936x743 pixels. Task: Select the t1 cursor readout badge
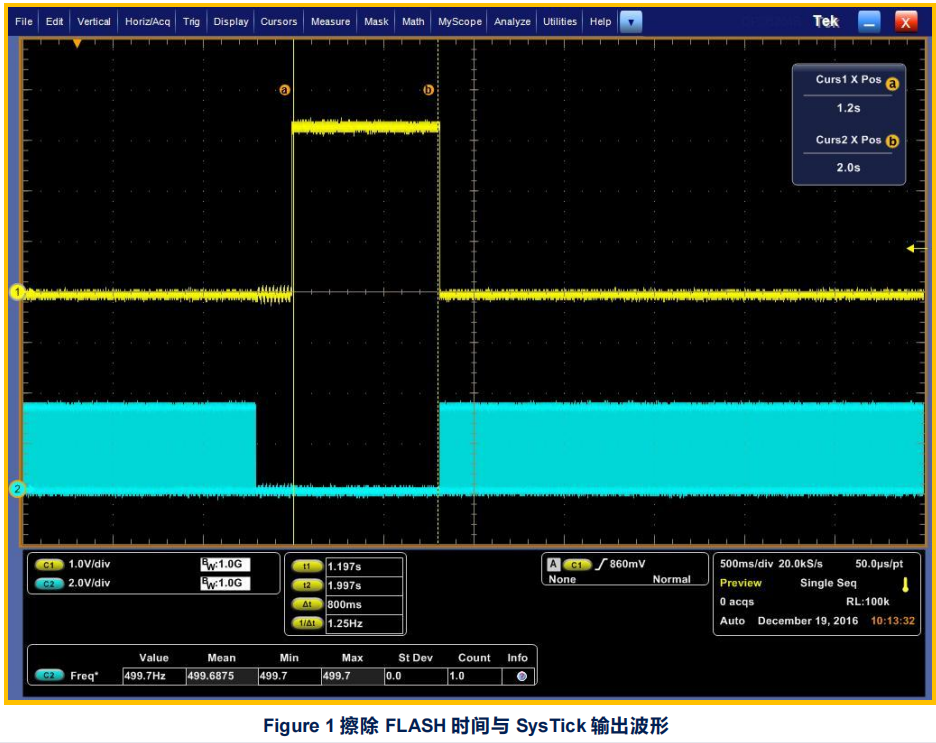[x=307, y=566]
